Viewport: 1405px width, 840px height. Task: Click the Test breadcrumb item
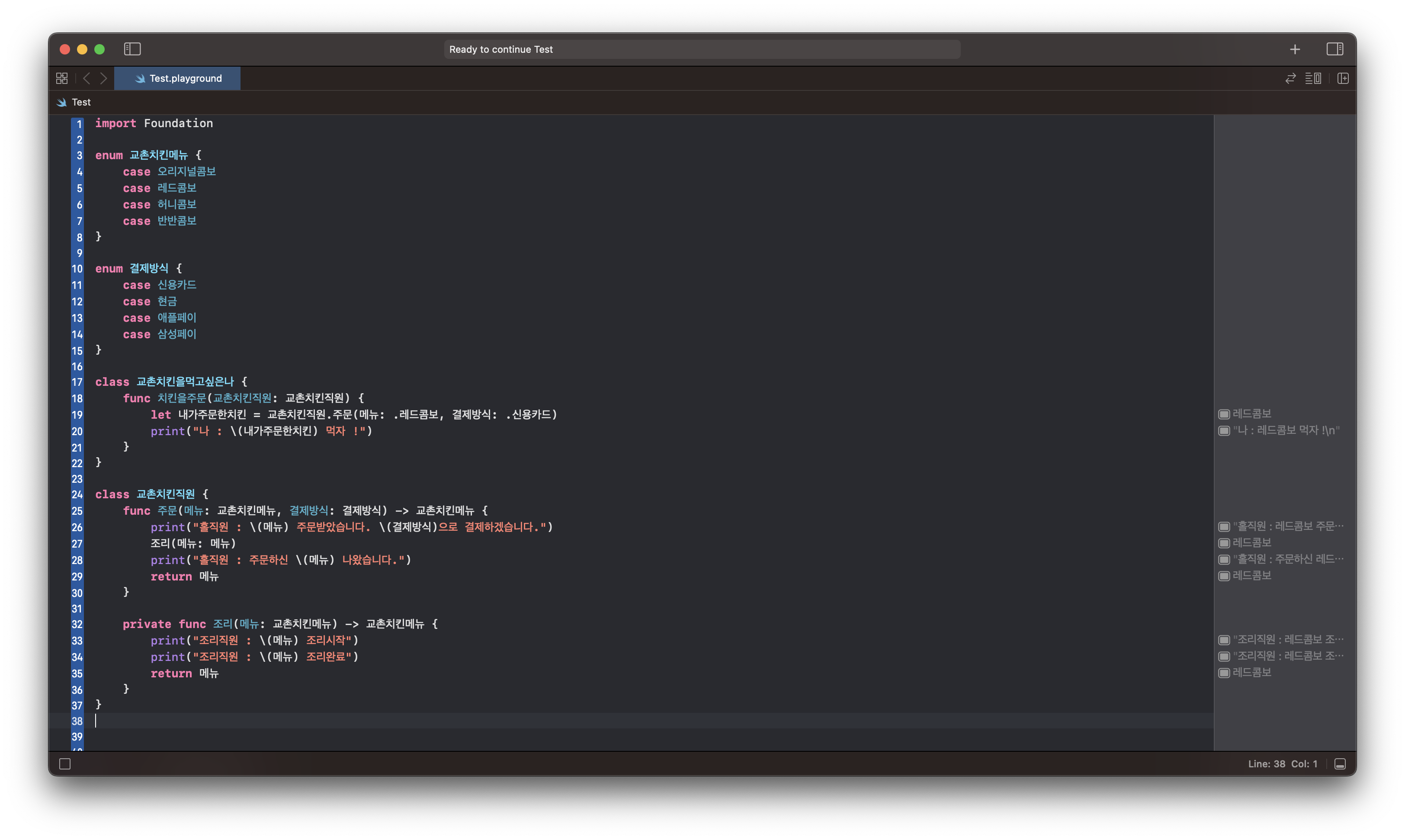[x=81, y=103]
